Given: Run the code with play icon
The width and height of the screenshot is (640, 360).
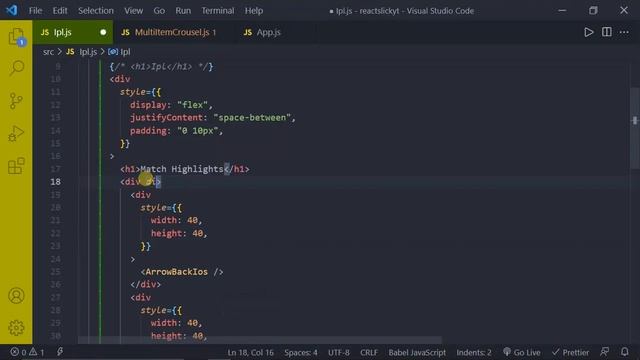Looking at the screenshot, I should pyautogui.click(x=588, y=32).
